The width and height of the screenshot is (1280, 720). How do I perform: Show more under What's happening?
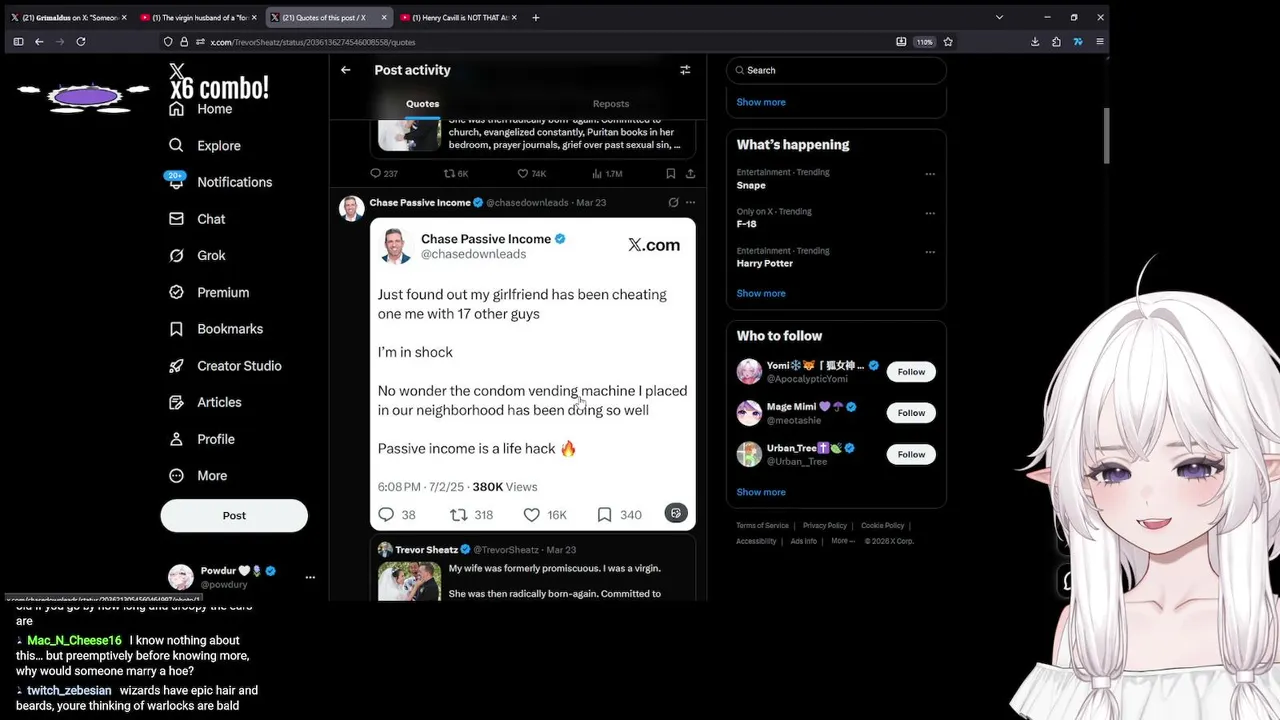[x=761, y=293]
